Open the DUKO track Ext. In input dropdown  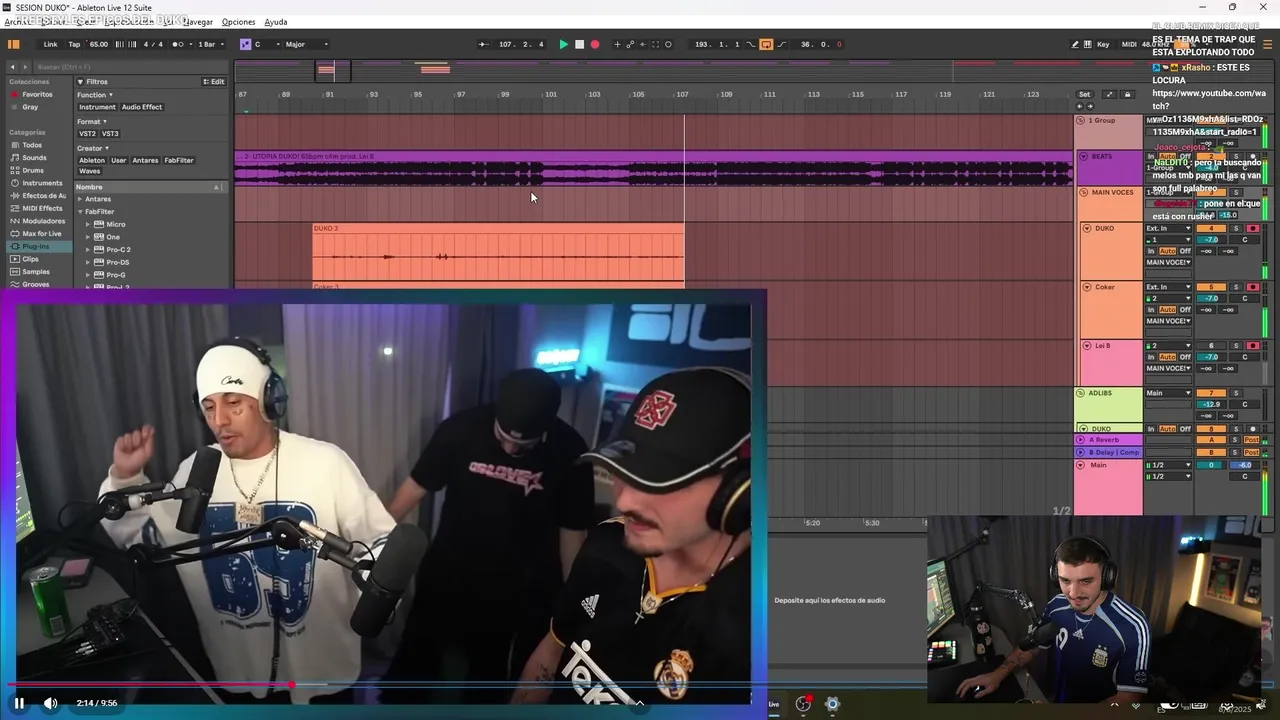1169,228
